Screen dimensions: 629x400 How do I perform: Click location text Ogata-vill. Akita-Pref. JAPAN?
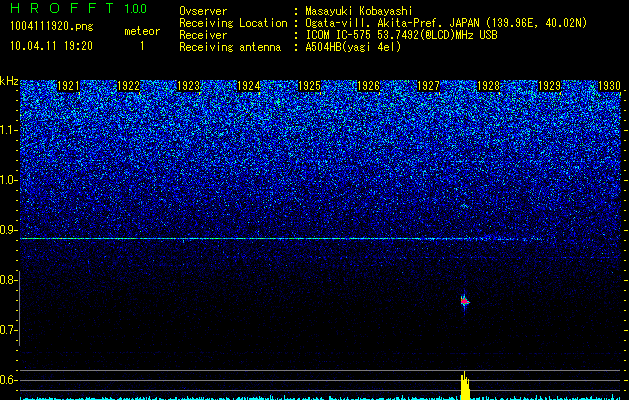(x=391, y=23)
